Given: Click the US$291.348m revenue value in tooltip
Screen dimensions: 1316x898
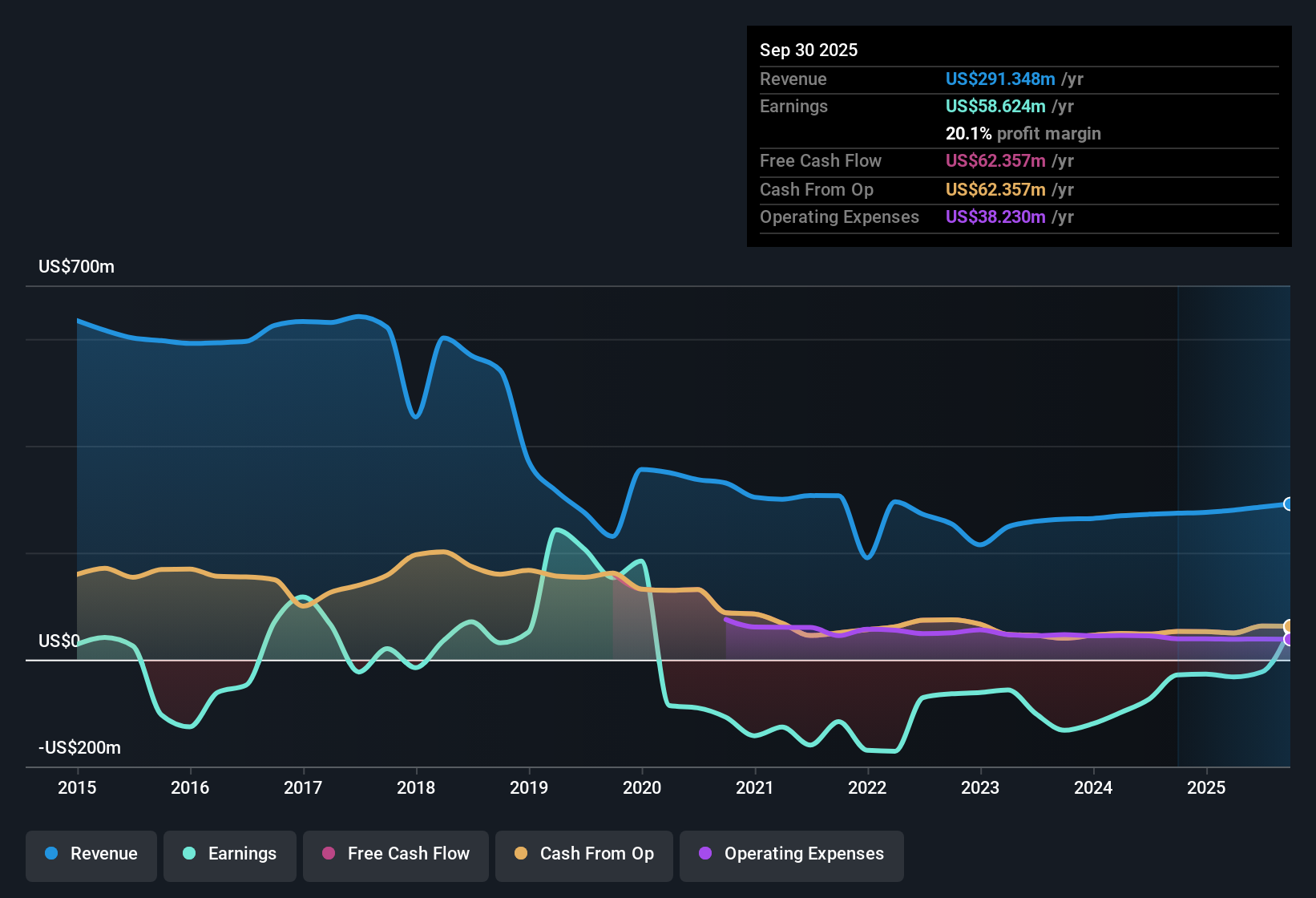Looking at the screenshot, I should coord(999,79).
